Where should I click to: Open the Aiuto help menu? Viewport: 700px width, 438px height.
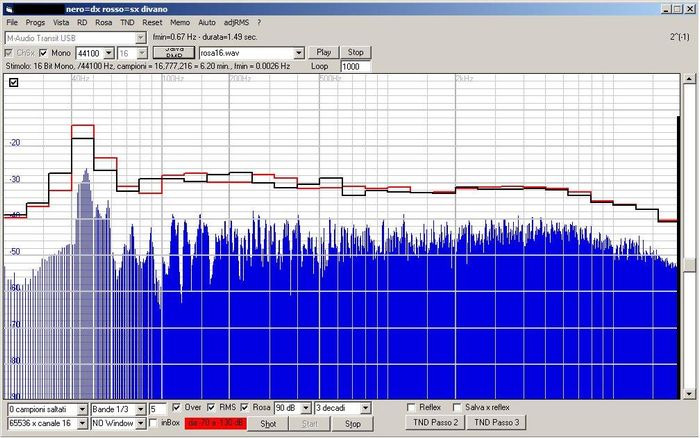(207, 22)
